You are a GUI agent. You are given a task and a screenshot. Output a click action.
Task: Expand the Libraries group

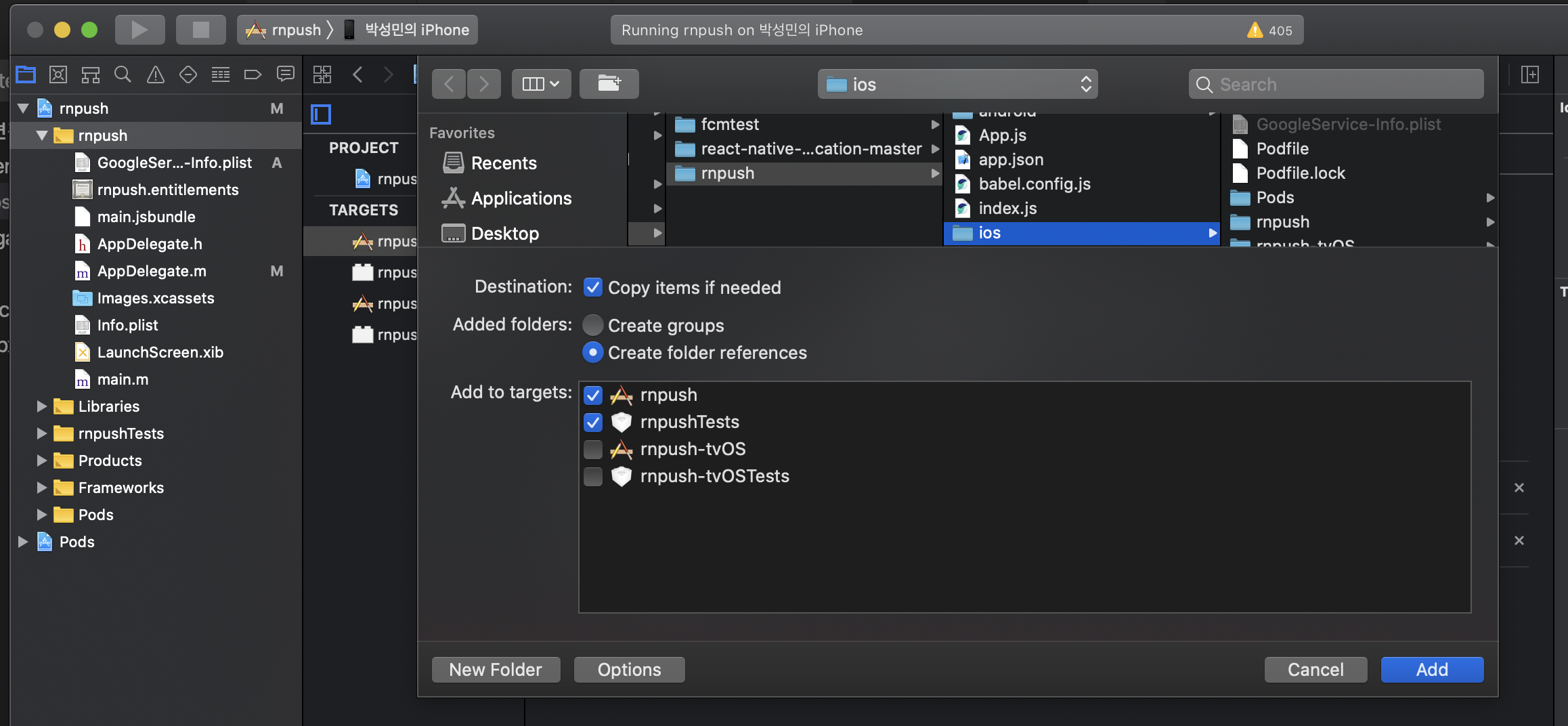pos(42,406)
